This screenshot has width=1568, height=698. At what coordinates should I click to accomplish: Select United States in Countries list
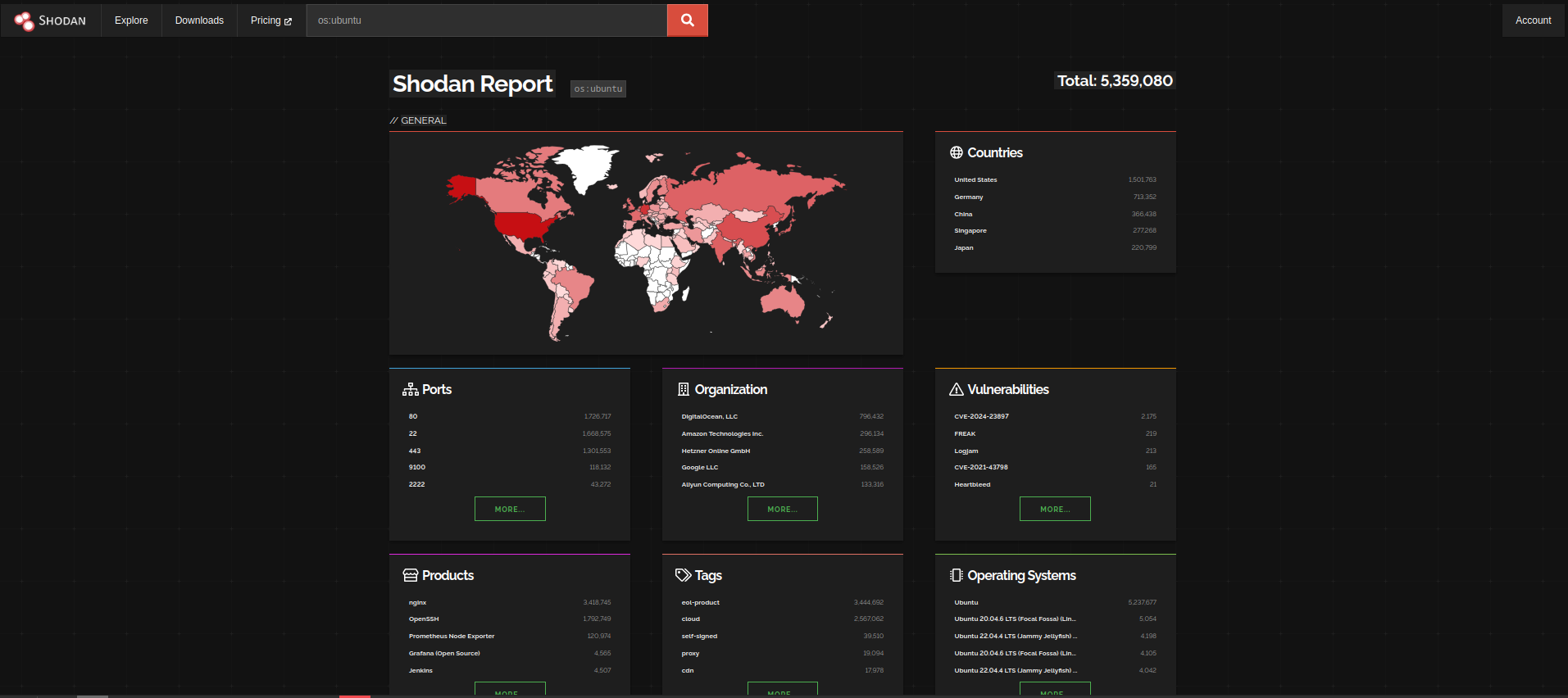[1055, 179]
